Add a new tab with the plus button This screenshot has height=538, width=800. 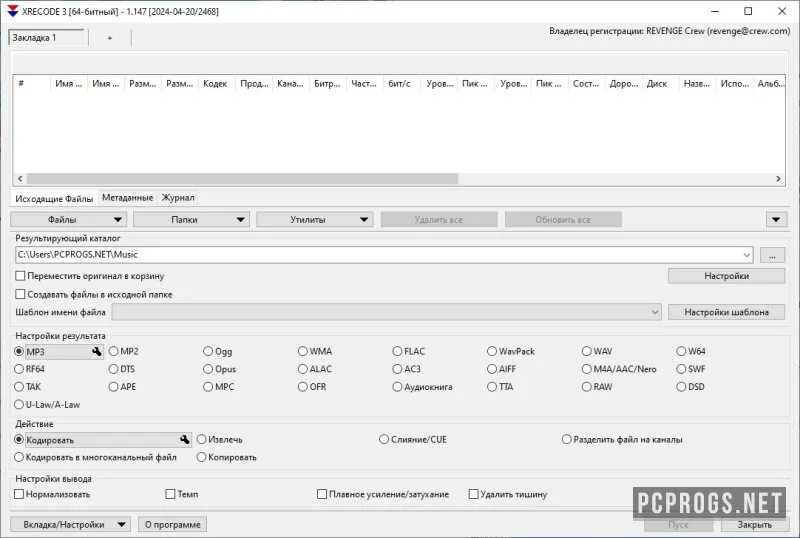coord(110,38)
